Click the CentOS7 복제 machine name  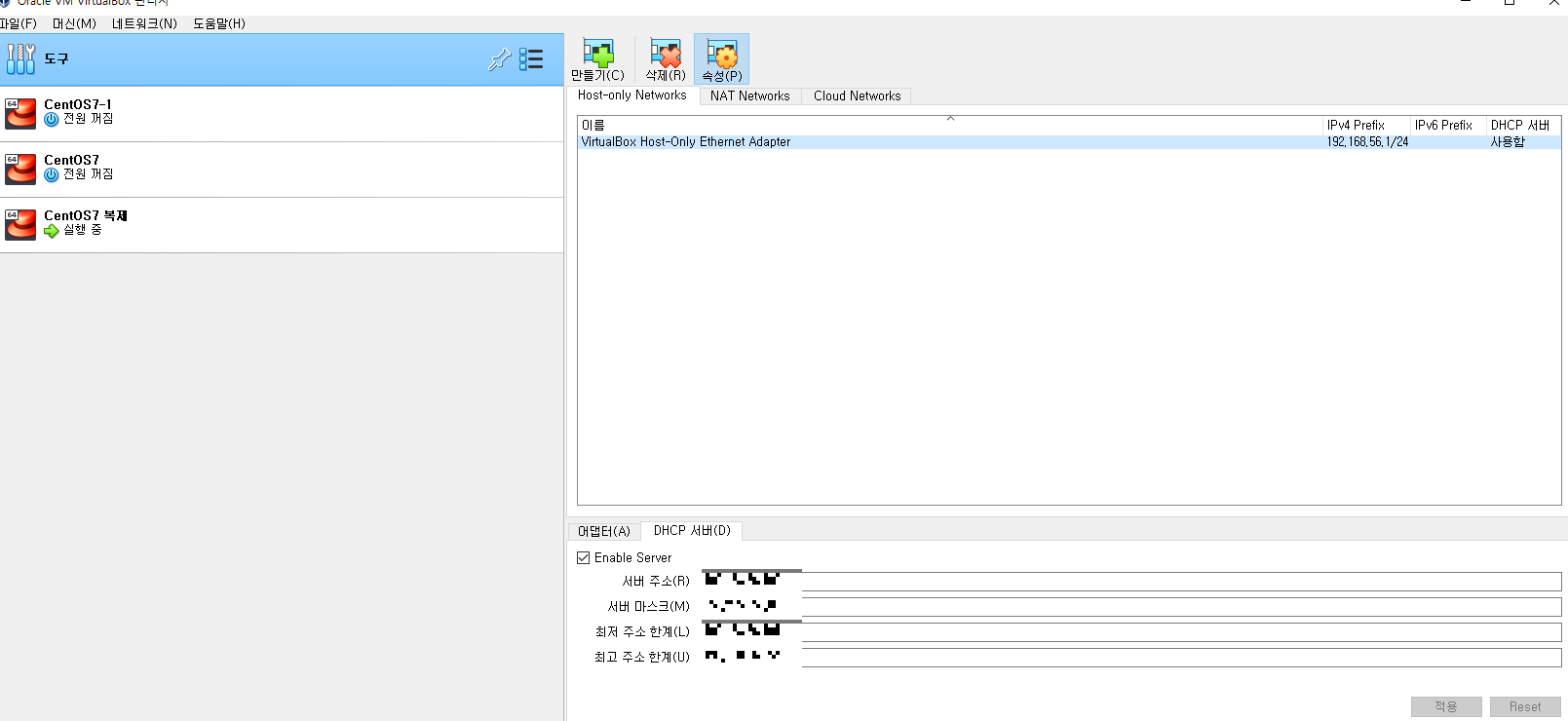click(x=86, y=215)
